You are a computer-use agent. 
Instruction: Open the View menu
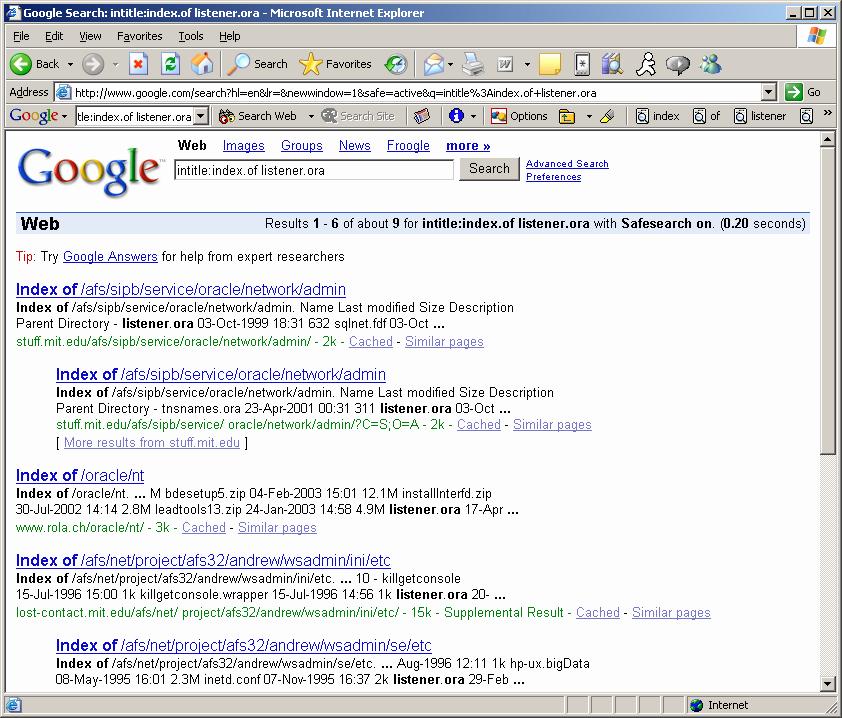pyautogui.click(x=90, y=36)
